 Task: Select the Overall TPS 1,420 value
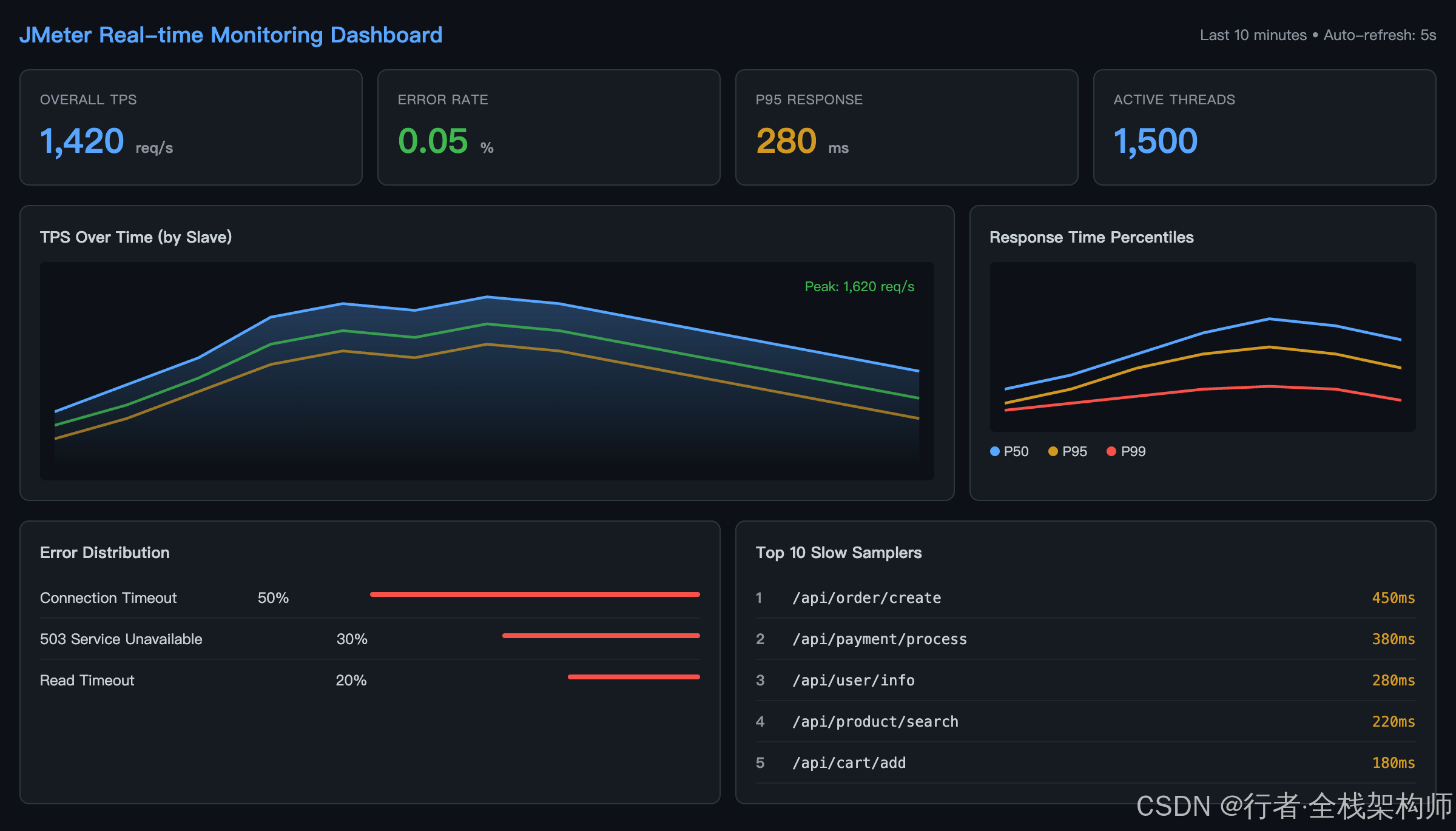[x=82, y=141]
